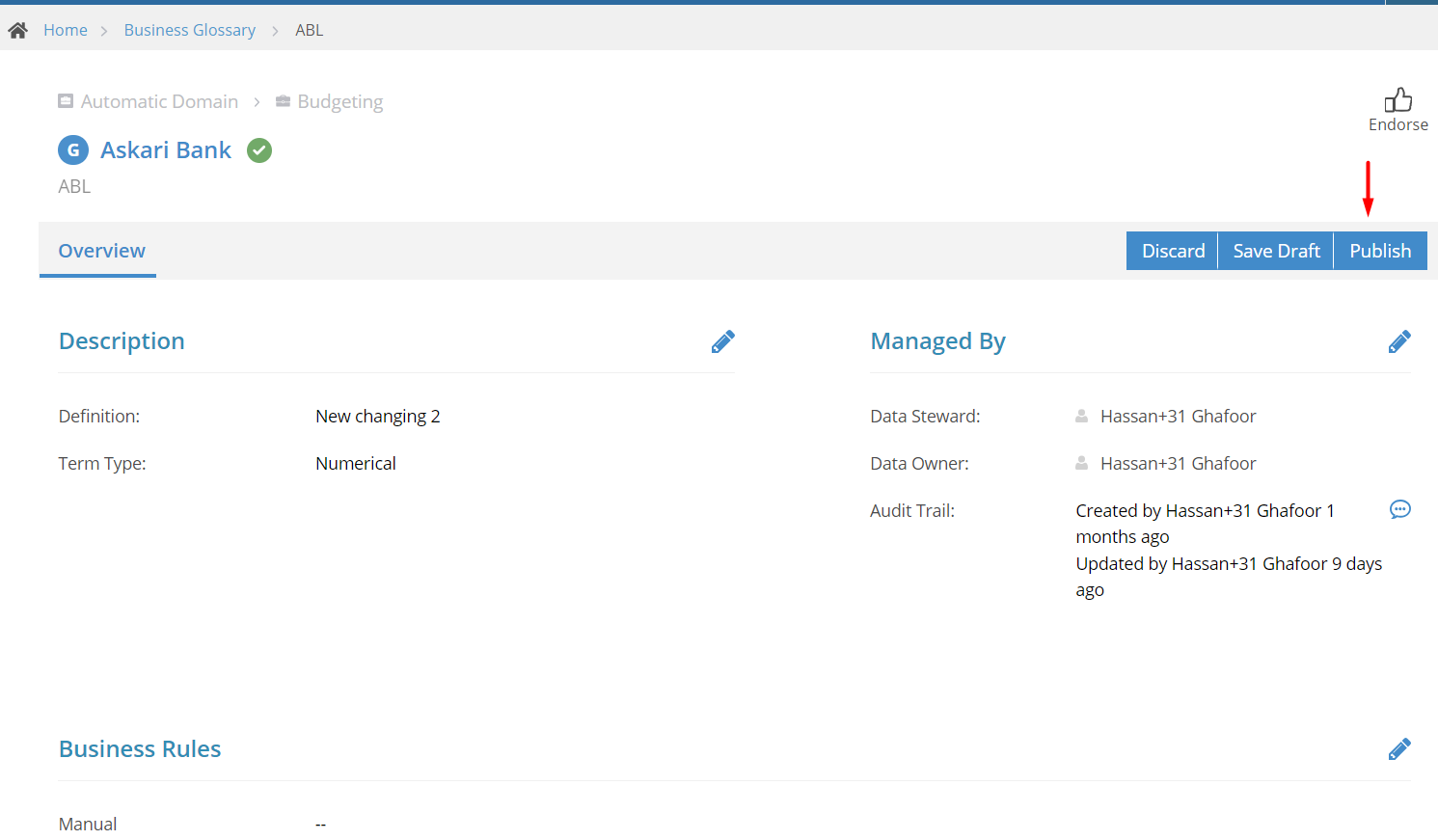Click the Home house icon in breadcrumb
The height and width of the screenshot is (840, 1438).
click(x=17, y=31)
